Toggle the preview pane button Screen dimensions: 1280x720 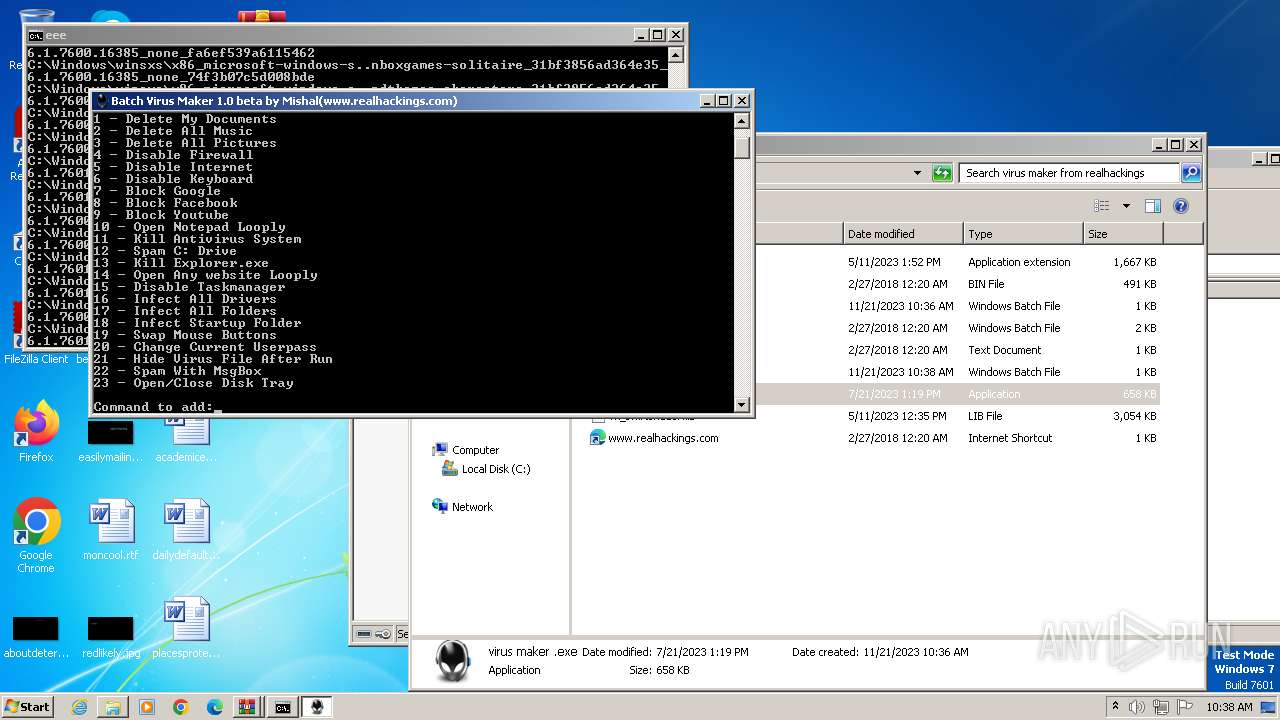[x=1153, y=206]
